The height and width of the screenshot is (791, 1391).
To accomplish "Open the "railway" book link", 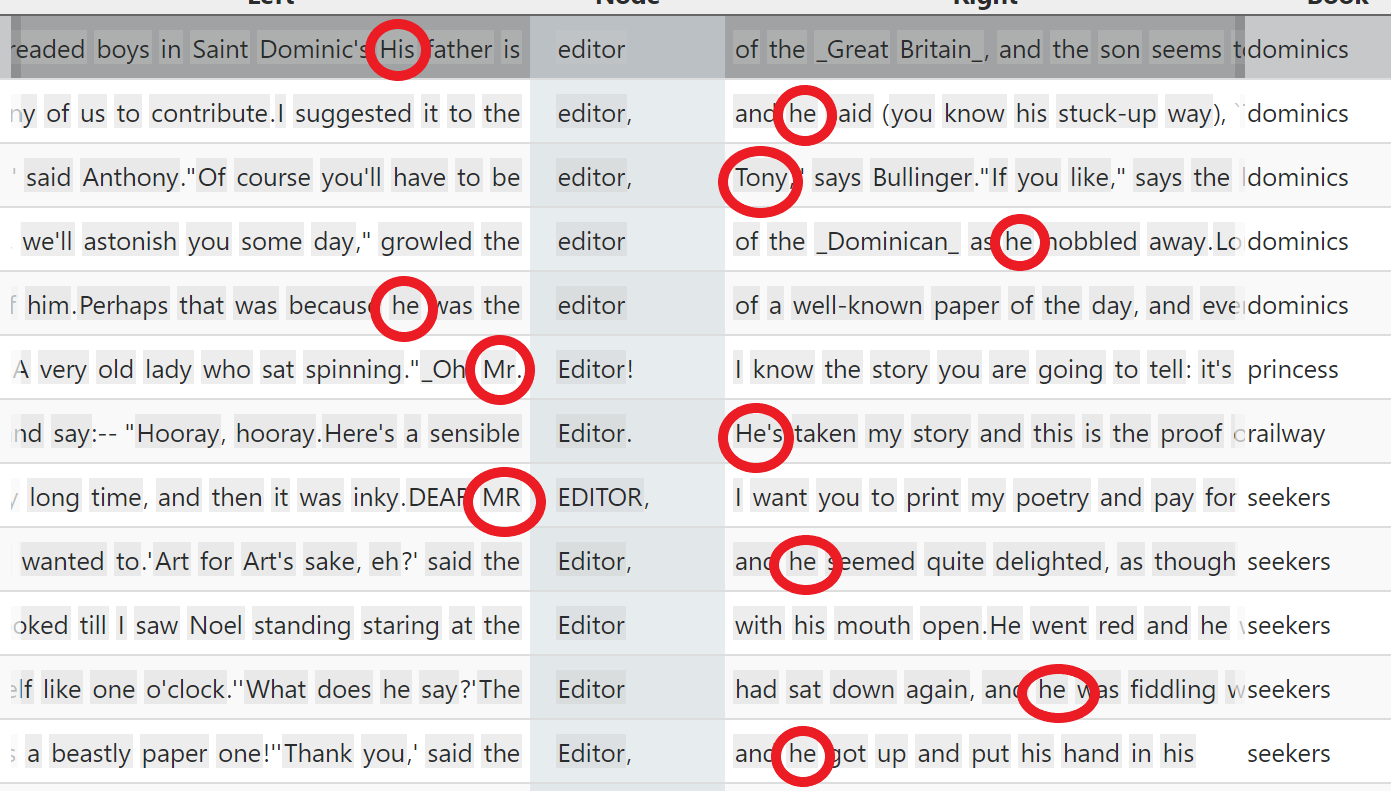I will [1285, 434].
